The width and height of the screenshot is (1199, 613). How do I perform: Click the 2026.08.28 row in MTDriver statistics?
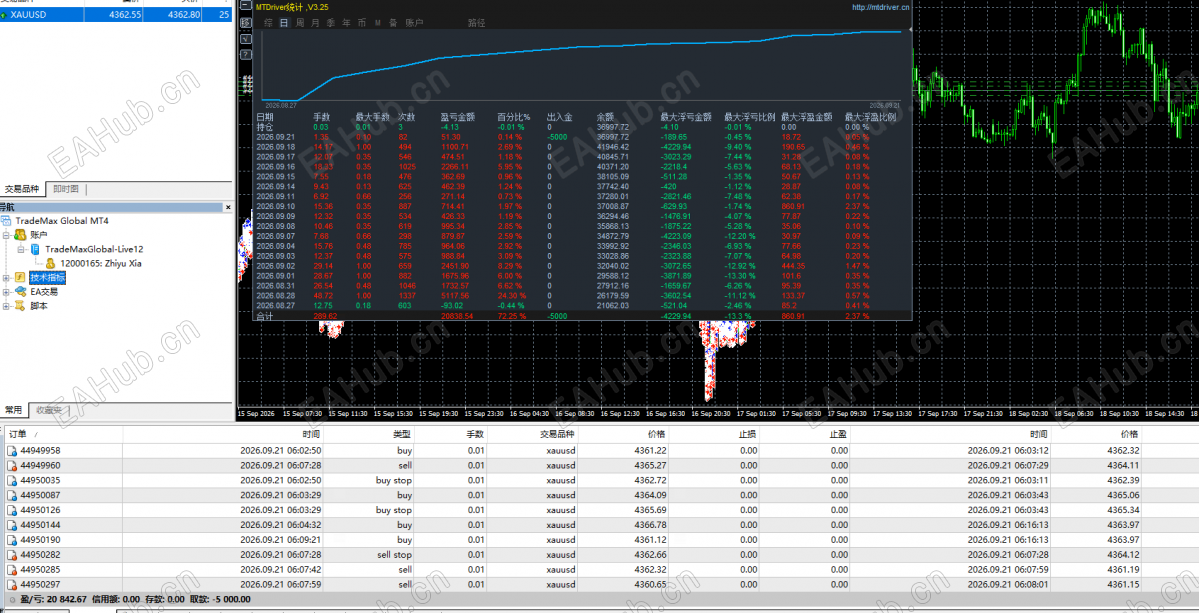(583, 295)
